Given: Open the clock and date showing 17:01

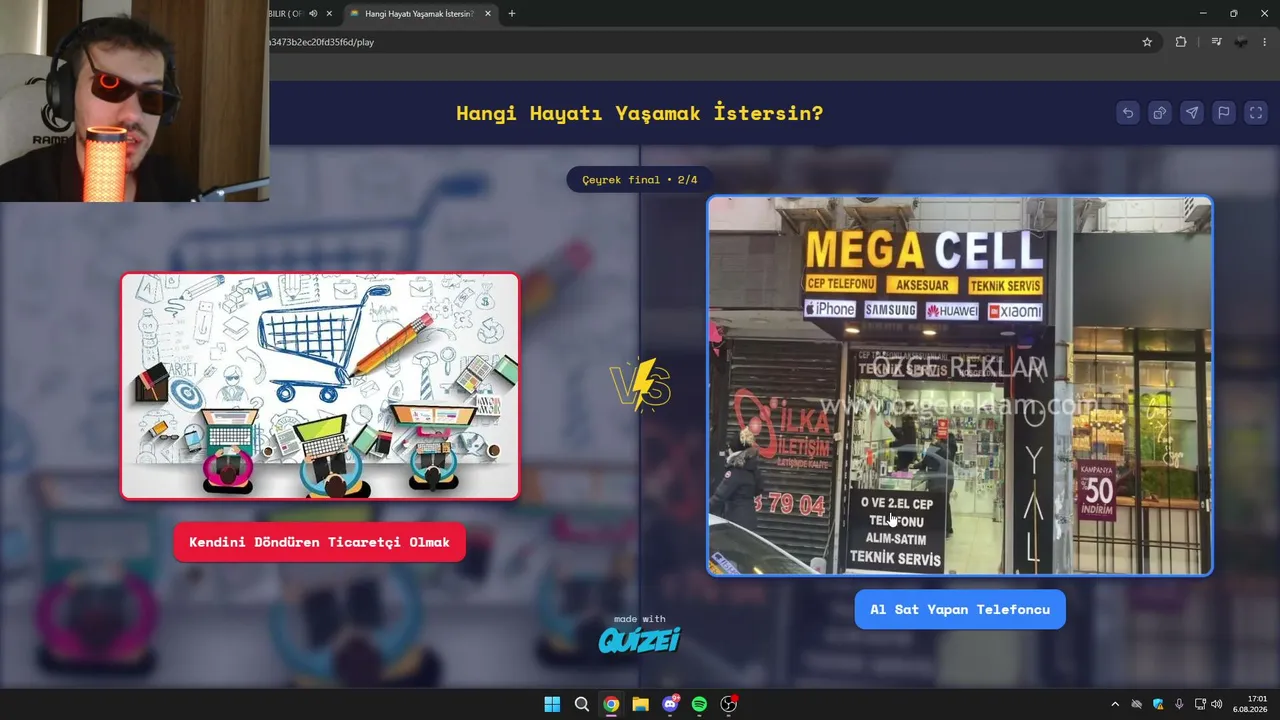Looking at the screenshot, I should click(x=1251, y=704).
